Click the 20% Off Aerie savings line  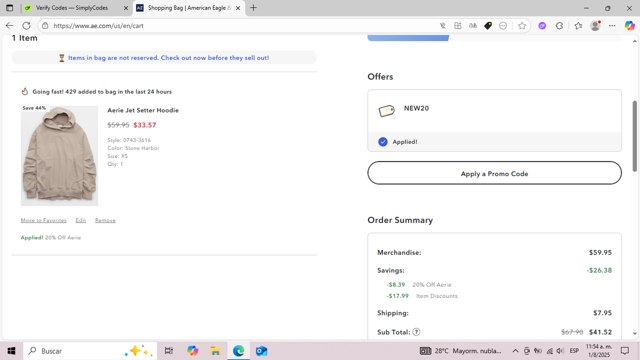point(419,284)
